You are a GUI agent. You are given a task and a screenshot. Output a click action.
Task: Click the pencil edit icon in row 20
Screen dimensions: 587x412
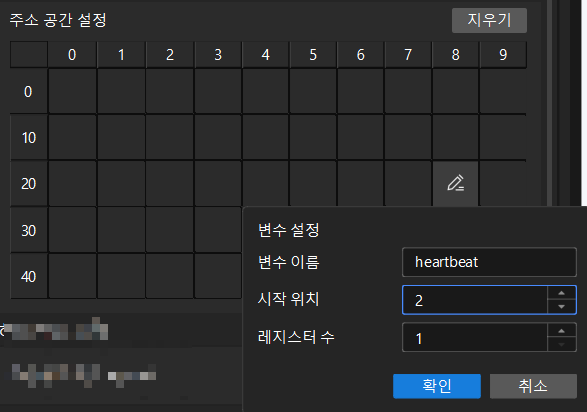(456, 183)
